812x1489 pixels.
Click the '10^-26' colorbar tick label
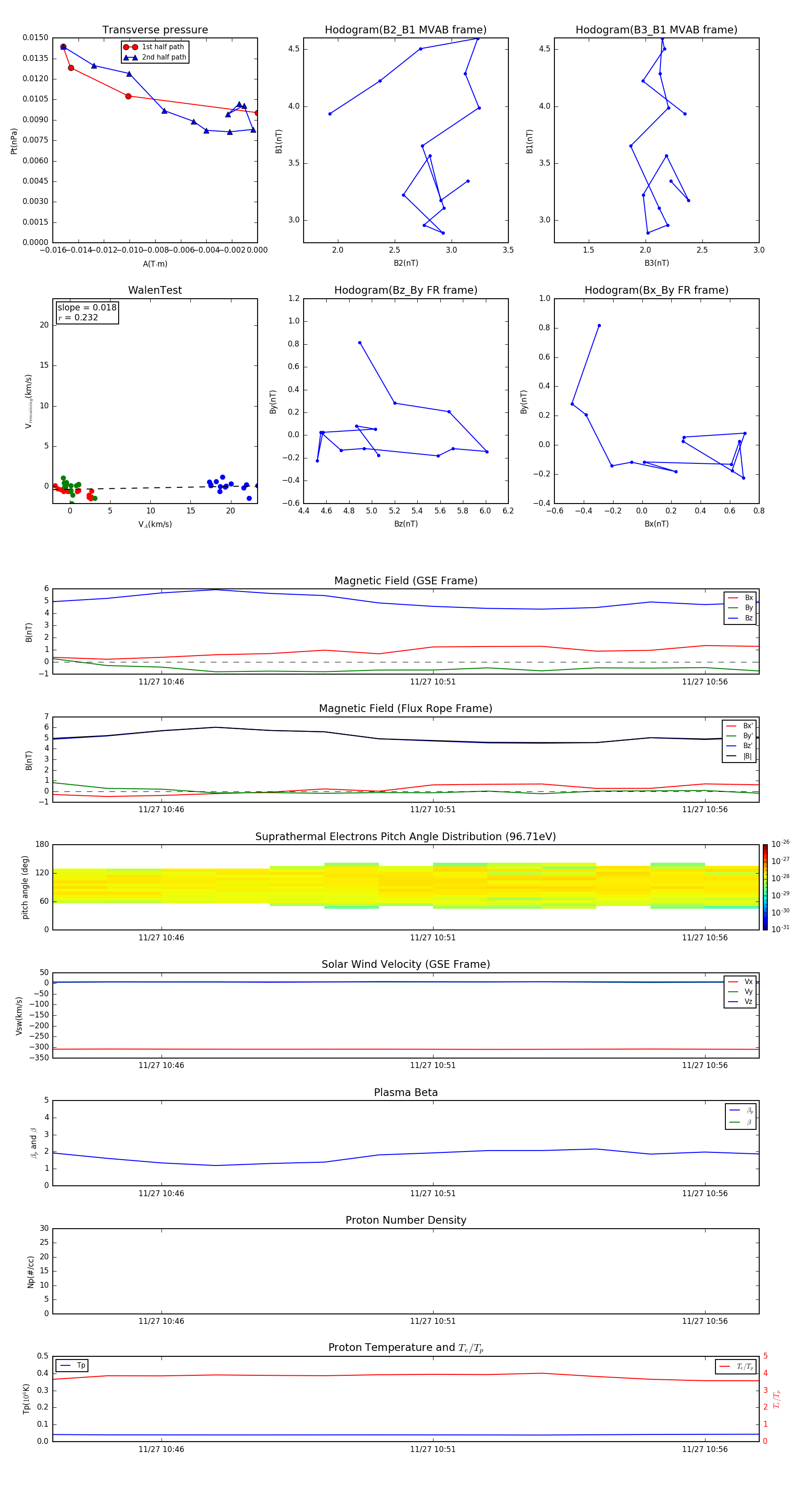780,844
